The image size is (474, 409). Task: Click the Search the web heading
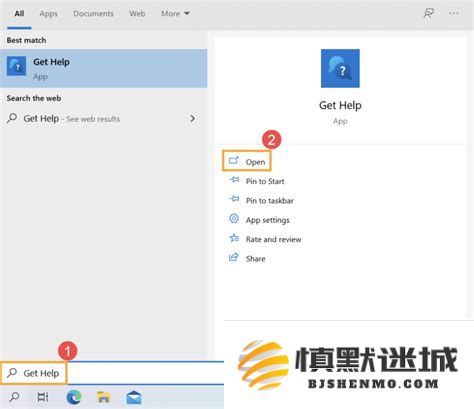34,98
